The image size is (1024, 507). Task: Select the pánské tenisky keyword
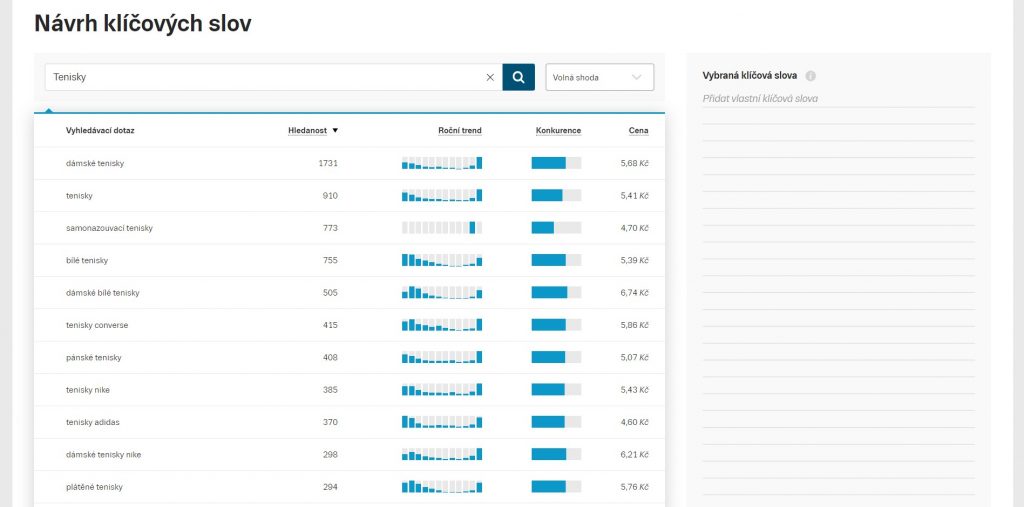tap(93, 357)
